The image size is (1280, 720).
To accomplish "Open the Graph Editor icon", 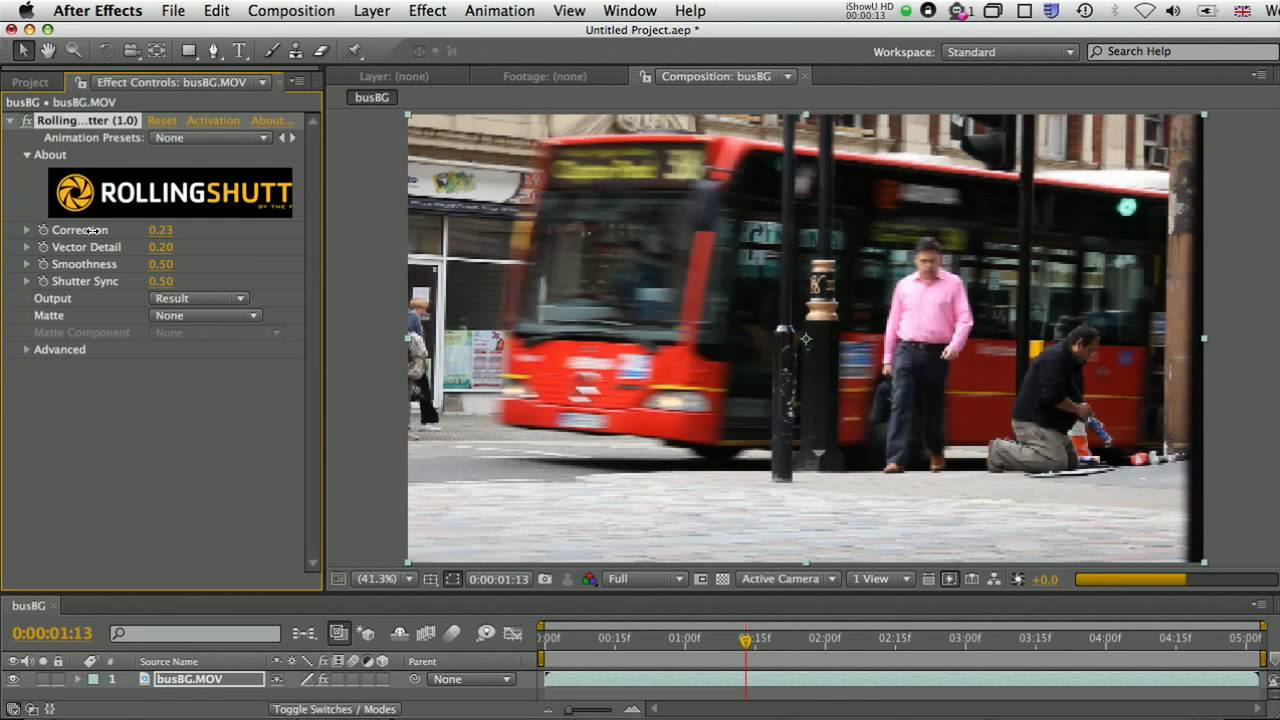I will click(x=513, y=633).
